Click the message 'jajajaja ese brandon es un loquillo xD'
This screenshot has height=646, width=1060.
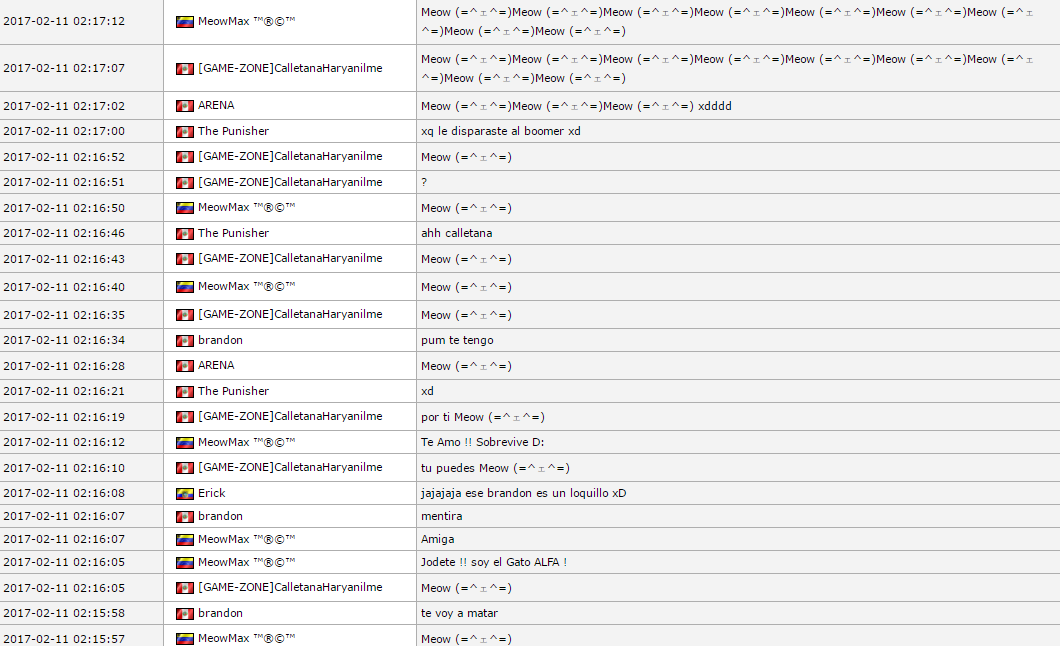point(523,493)
